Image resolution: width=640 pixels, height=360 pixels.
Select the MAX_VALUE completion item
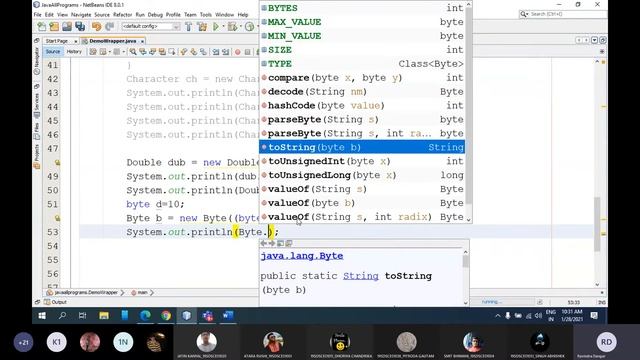[362, 22]
